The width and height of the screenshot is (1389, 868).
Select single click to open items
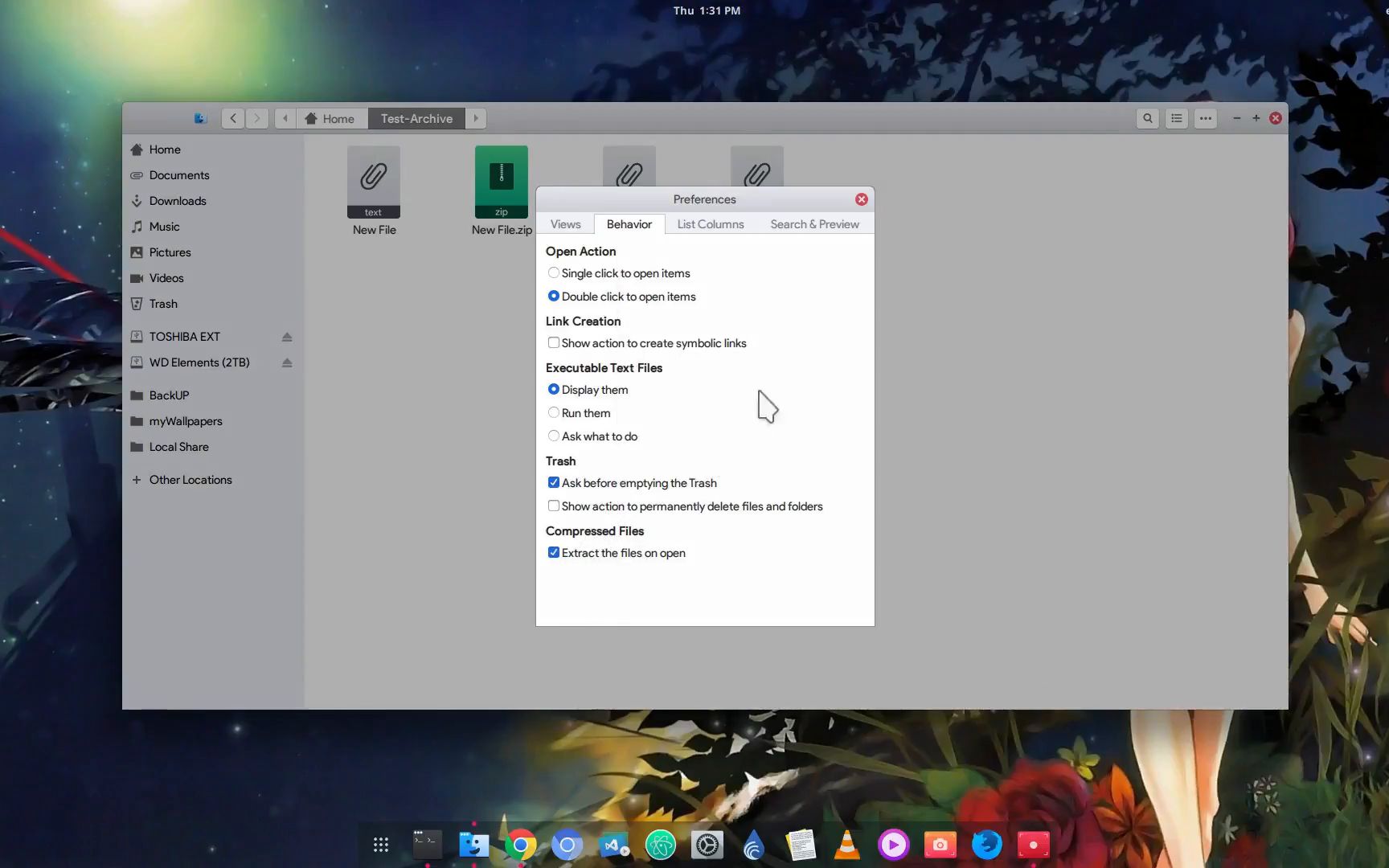pos(553,273)
